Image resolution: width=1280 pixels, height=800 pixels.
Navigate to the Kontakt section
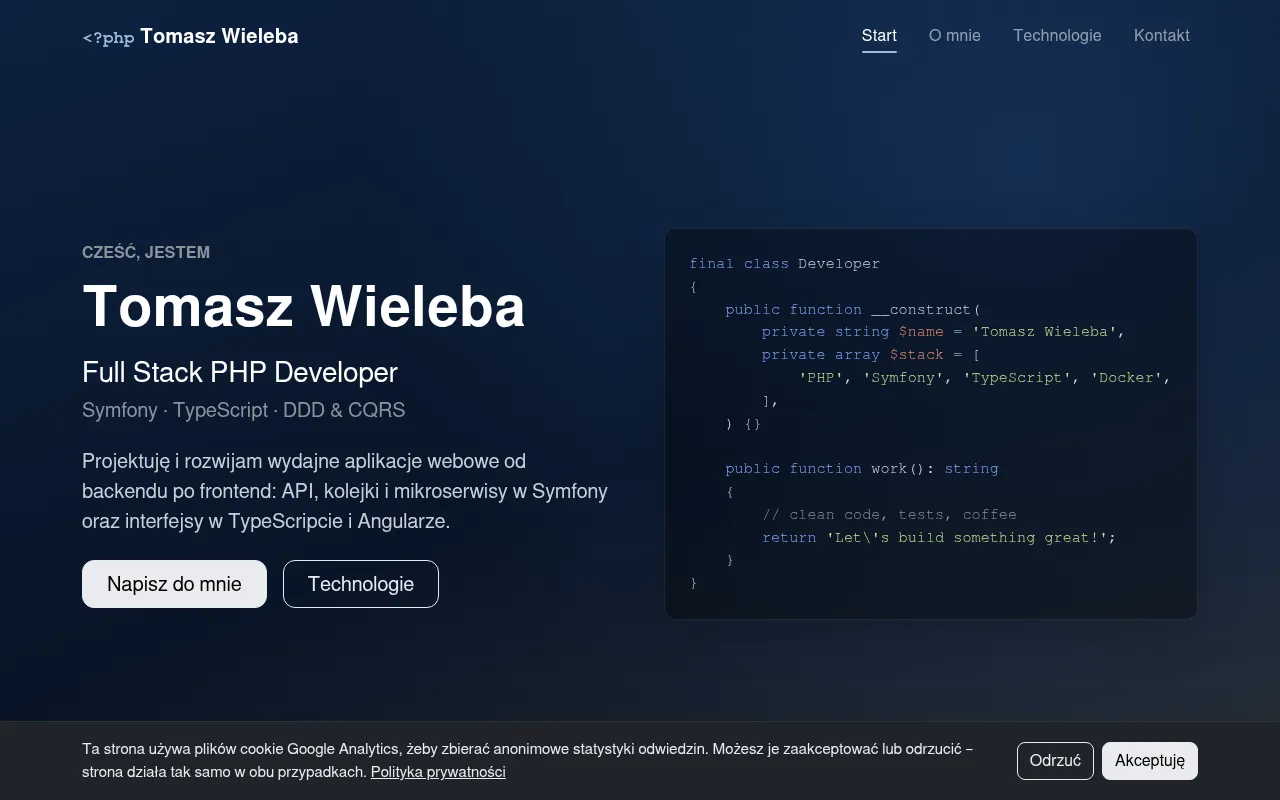(1162, 36)
